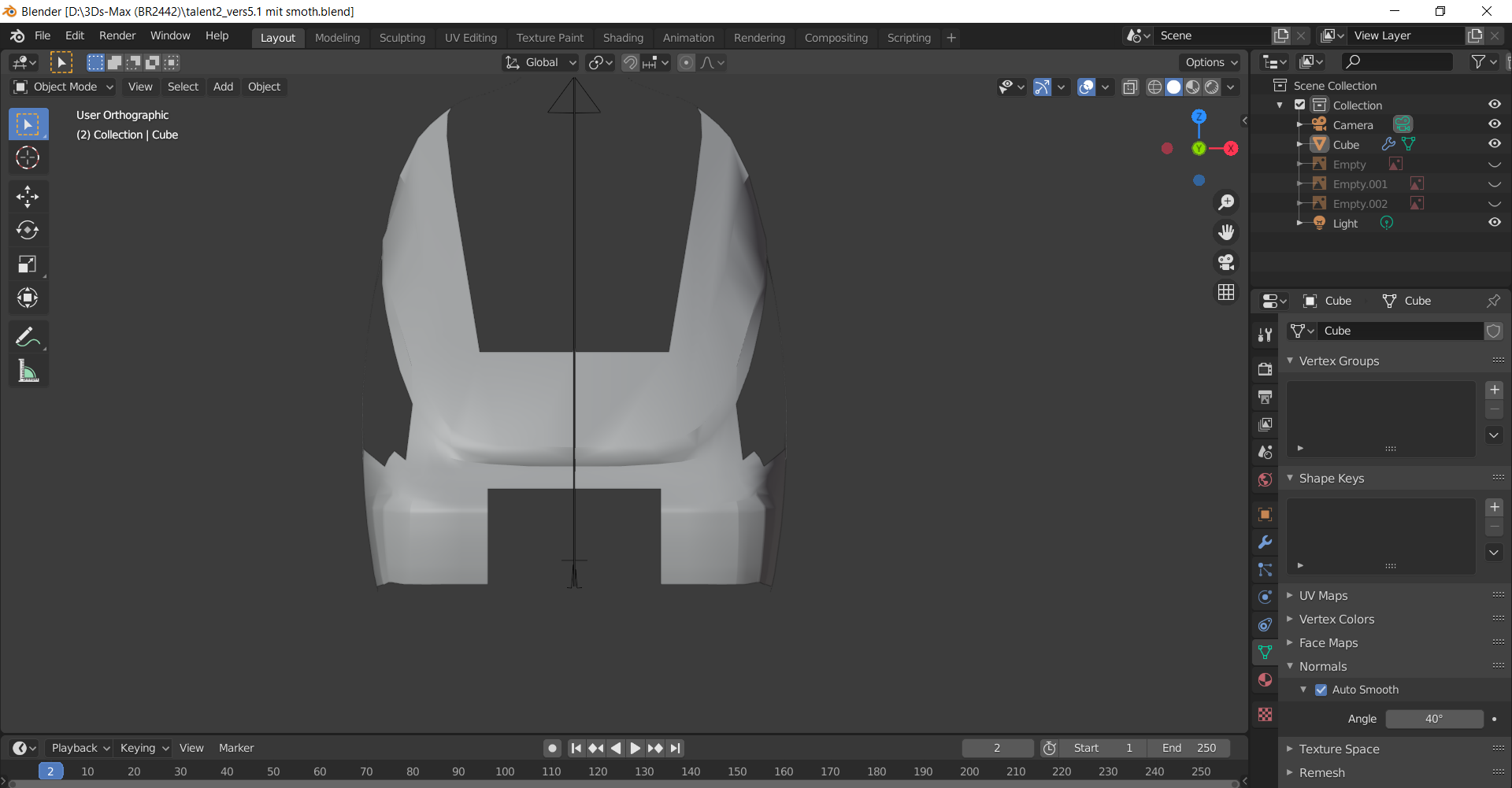Select the Measure tool
This screenshot has width=1512, height=788.
[28, 372]
